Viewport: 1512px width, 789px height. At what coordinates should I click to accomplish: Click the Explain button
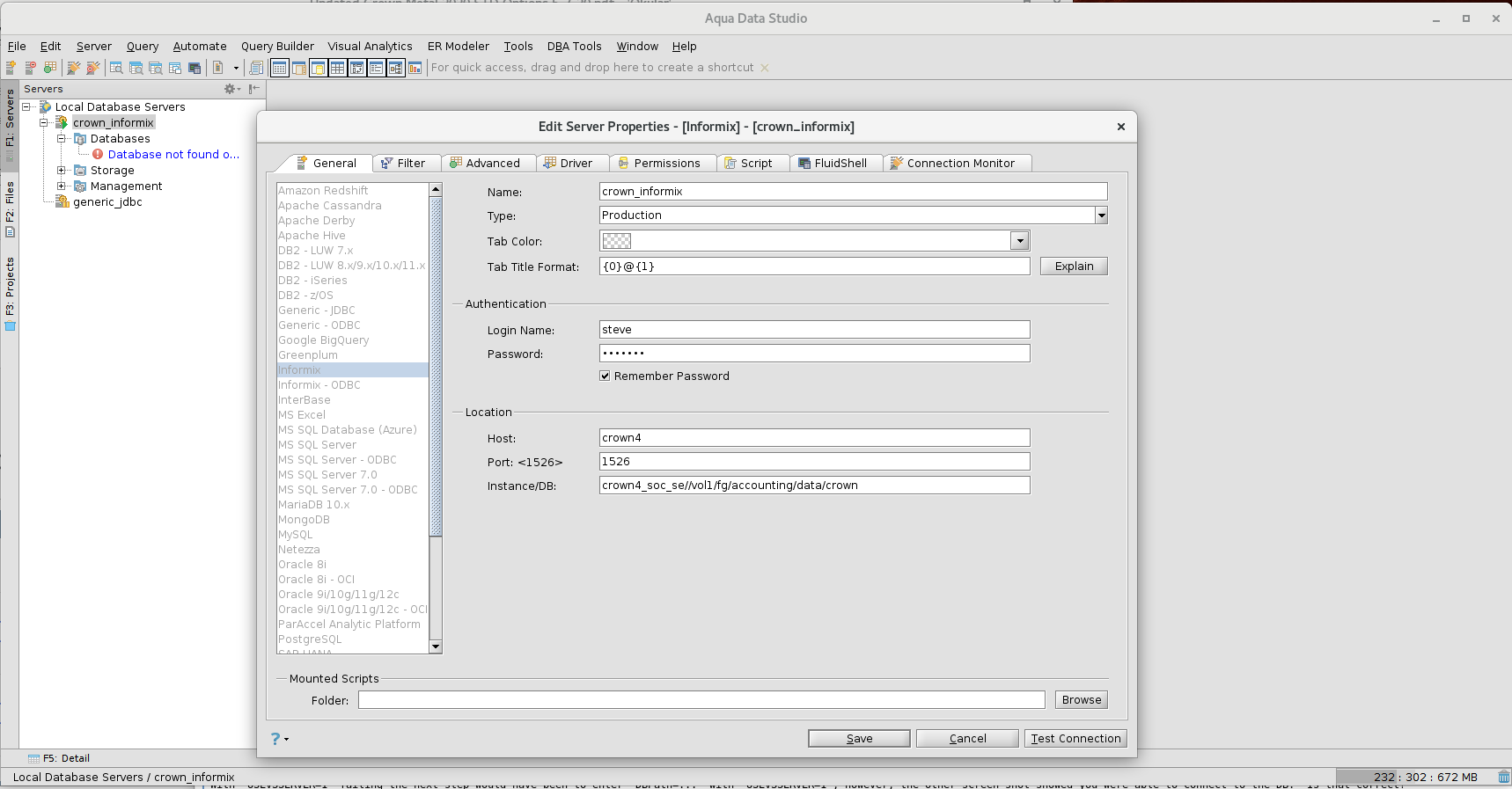click(1073, 267)
